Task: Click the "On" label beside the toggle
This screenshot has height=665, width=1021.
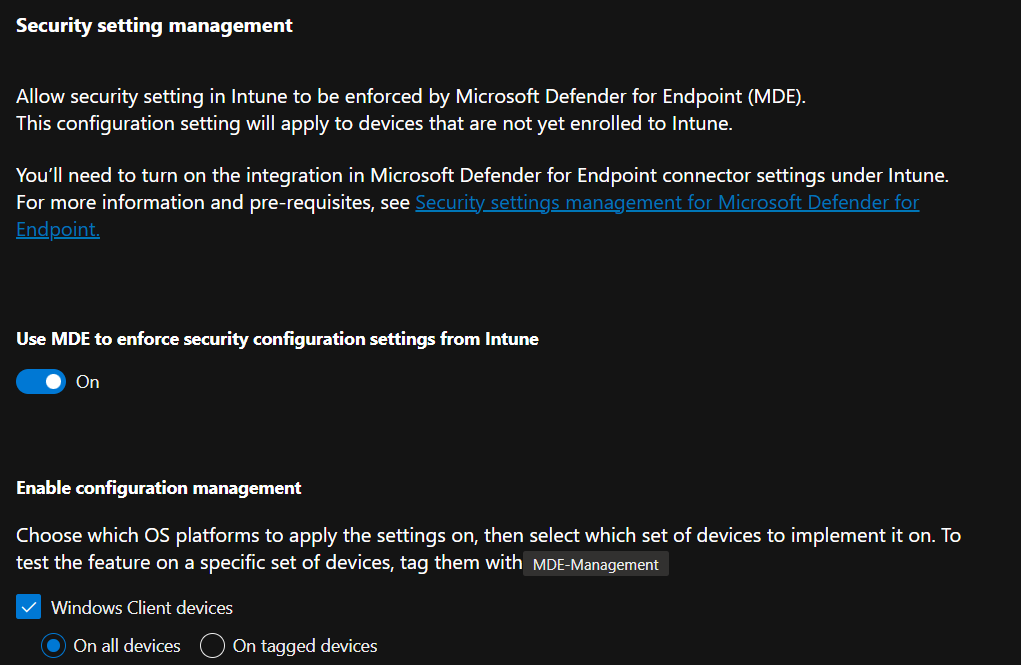Action: click(88, 382)
